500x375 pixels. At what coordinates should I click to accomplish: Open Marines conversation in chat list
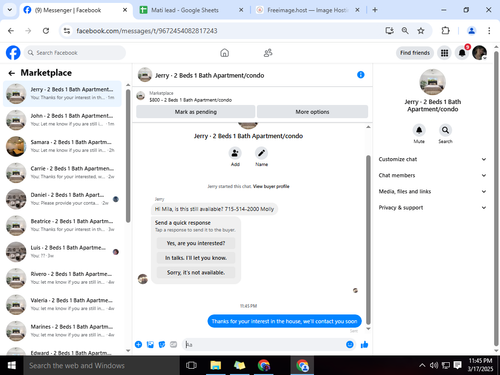62,331
